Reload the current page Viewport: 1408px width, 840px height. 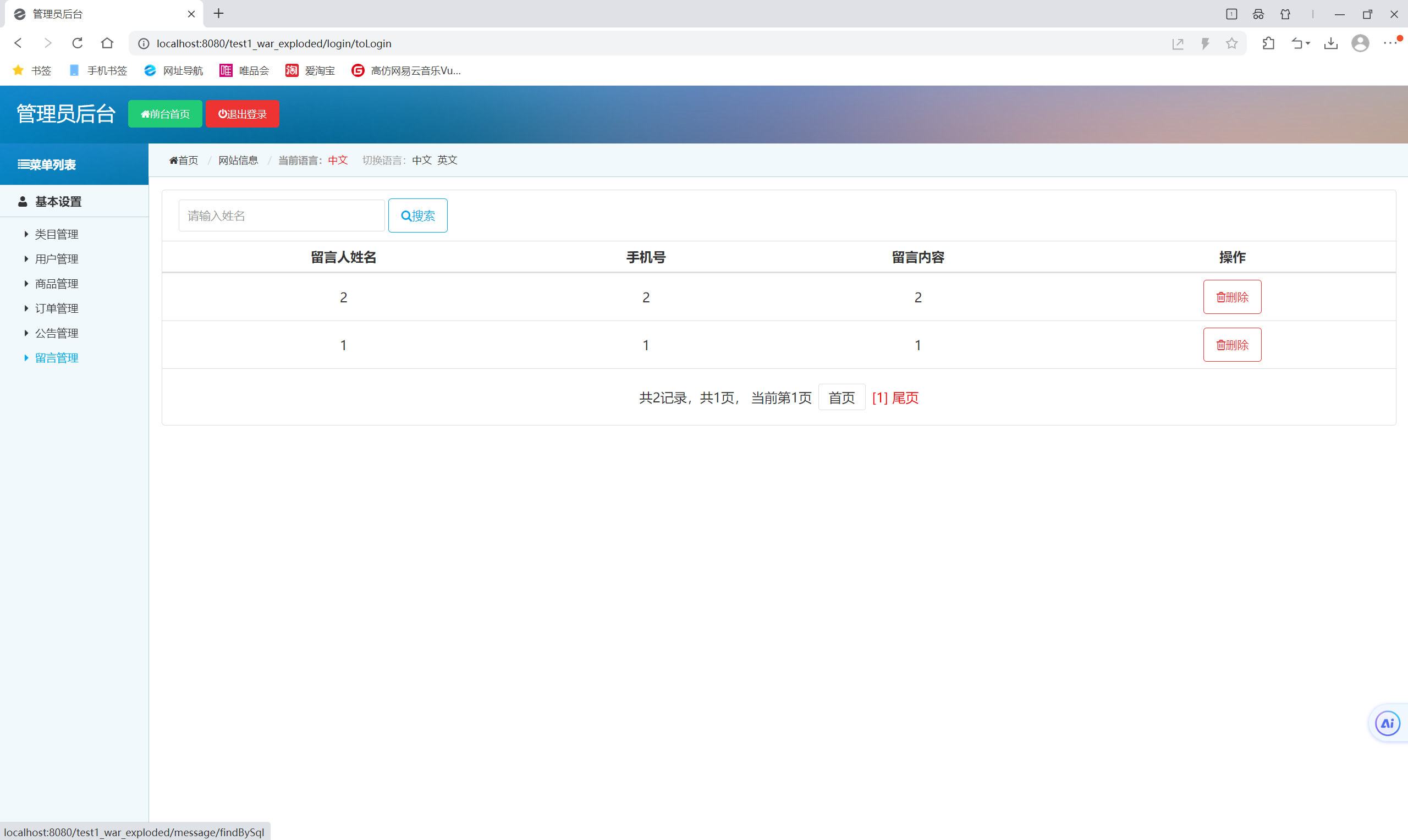78,43
